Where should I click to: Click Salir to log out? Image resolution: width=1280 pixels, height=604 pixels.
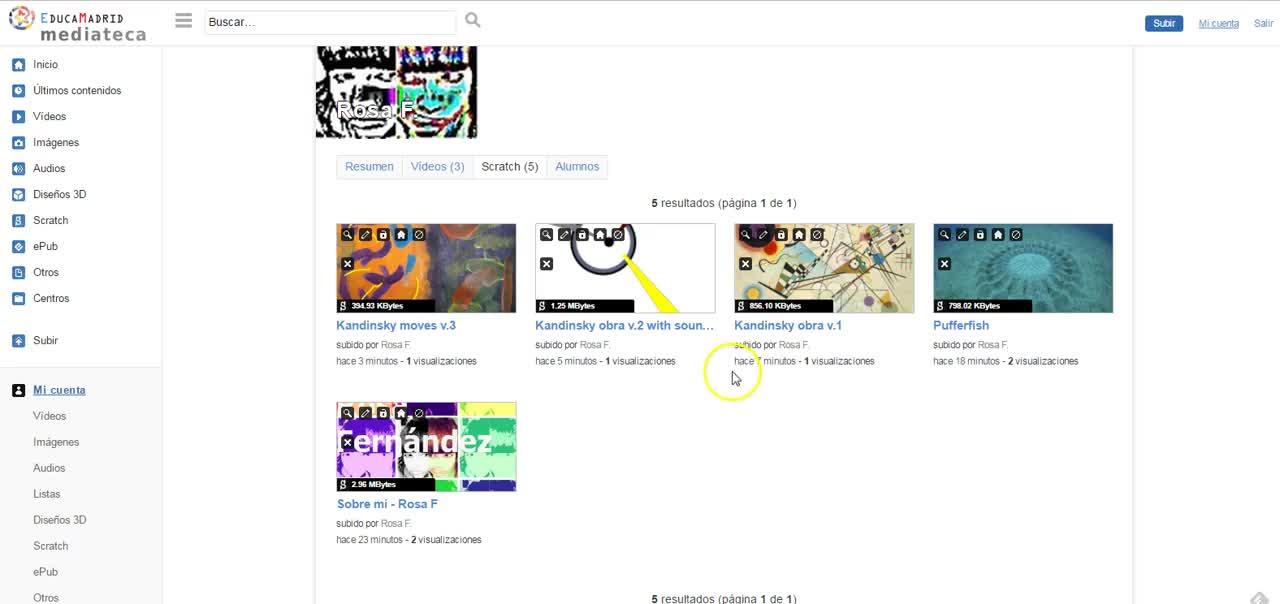point(1263,23)
